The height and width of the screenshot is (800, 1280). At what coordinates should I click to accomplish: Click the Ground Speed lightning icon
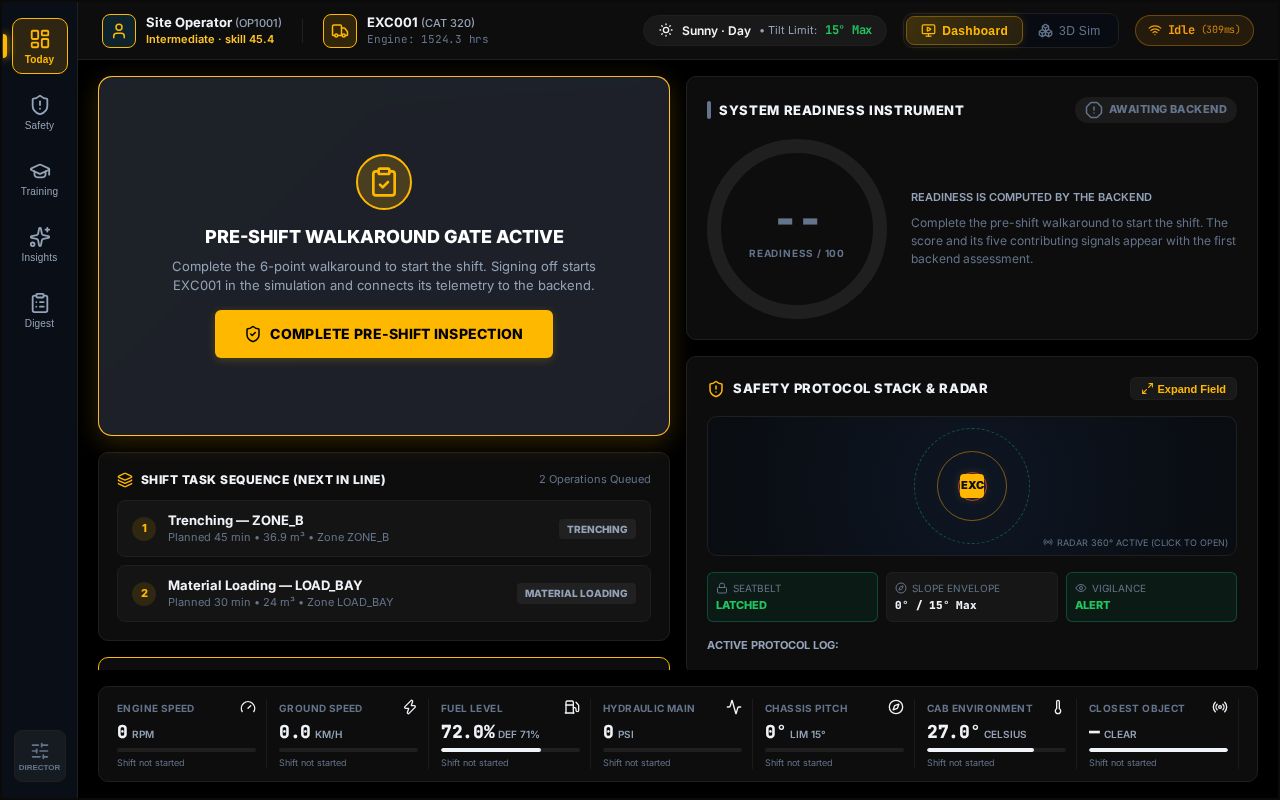point(410,707)
